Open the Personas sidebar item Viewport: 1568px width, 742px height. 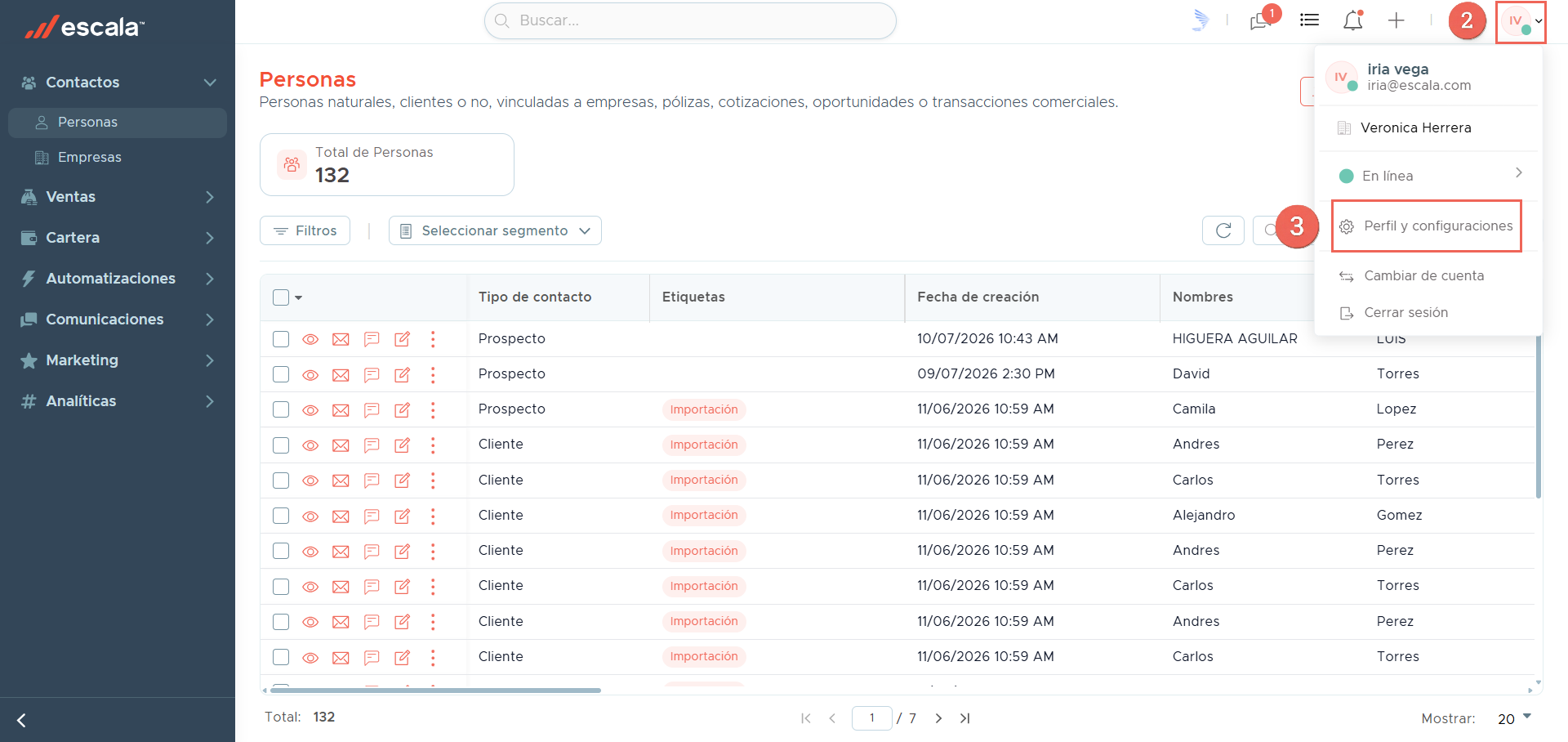tap(118, 123)
